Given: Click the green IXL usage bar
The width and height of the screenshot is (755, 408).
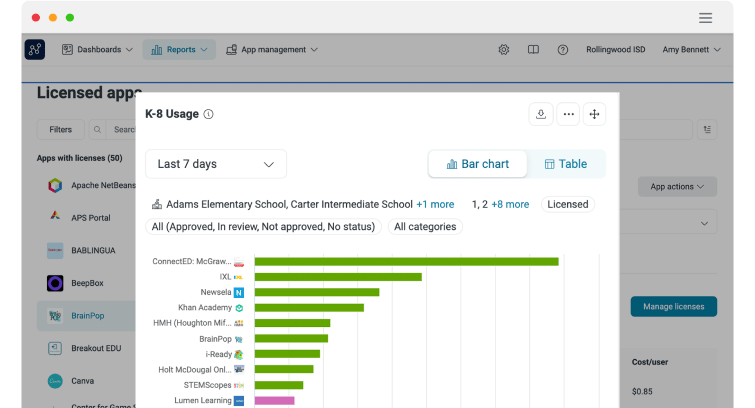Looking at the screenshot, I should [338, 277].
